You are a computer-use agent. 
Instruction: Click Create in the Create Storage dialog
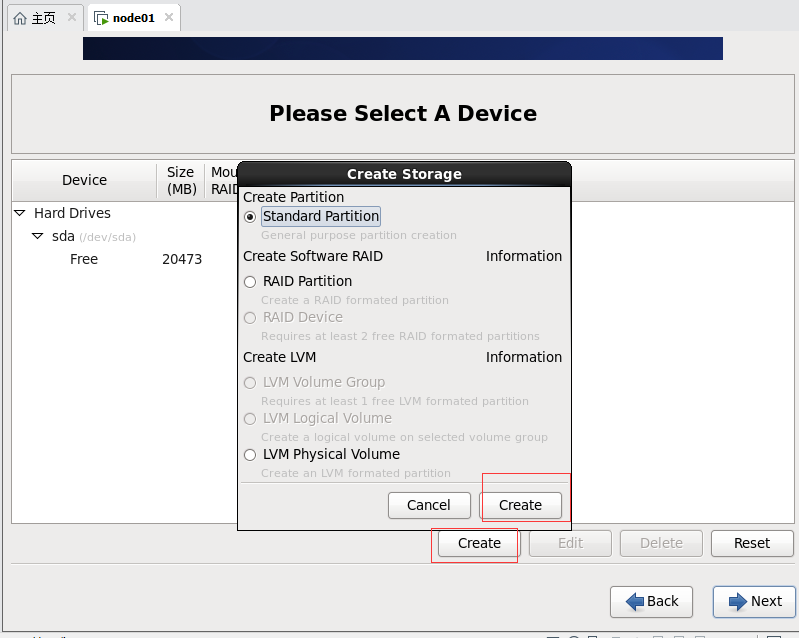pos(520,505)
